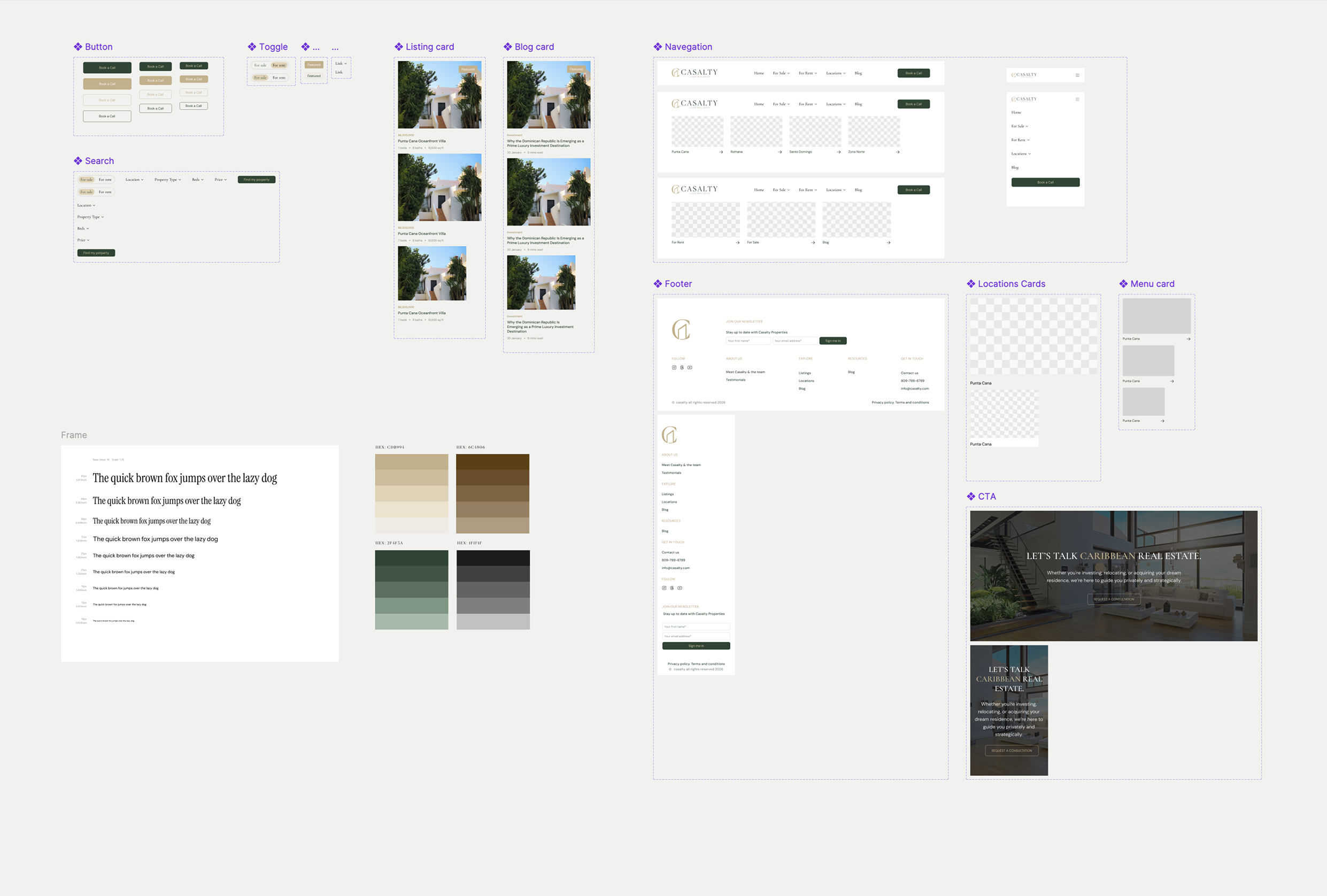Open the hamburger menu on the mobile navigation

pyautogui.click(x=1078, y=75)
